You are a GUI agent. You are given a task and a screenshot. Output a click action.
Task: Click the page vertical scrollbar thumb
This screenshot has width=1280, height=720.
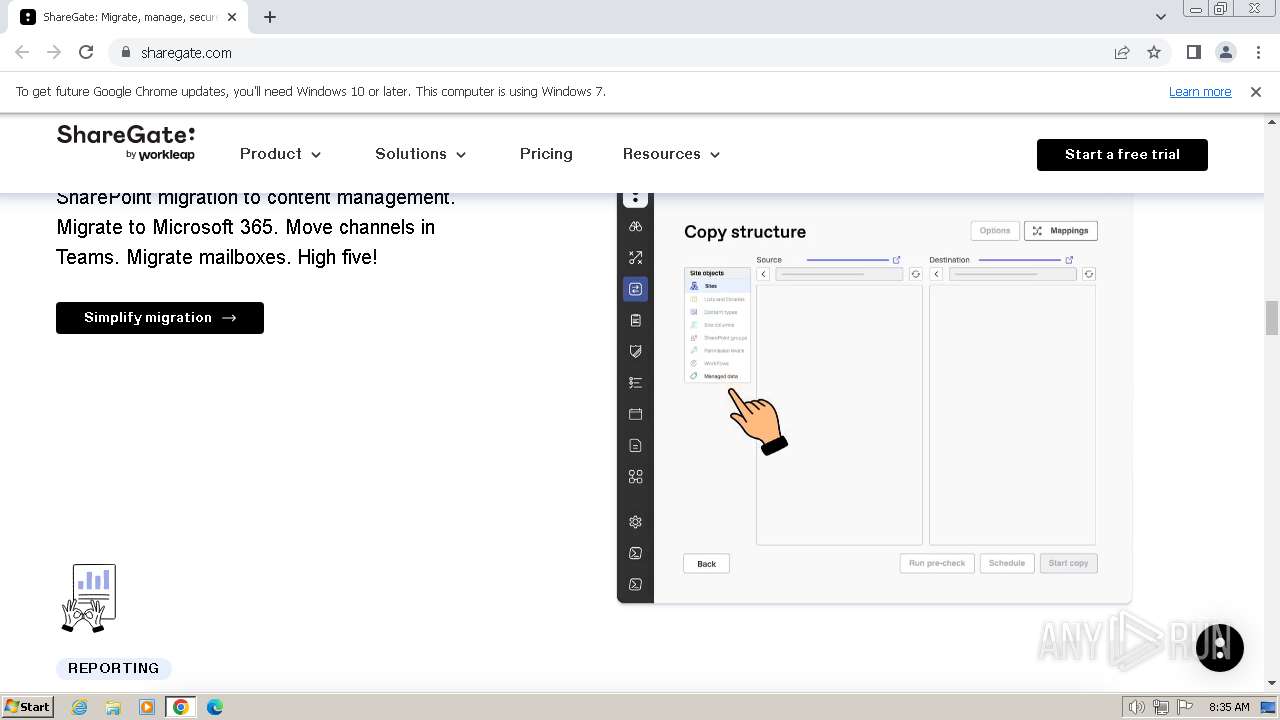click(x=1272, y=318)
